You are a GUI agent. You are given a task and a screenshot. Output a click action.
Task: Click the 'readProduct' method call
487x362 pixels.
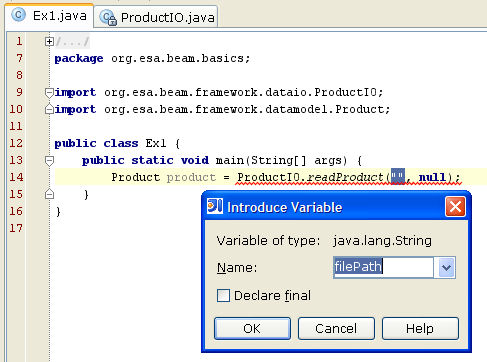click(345, 177)
